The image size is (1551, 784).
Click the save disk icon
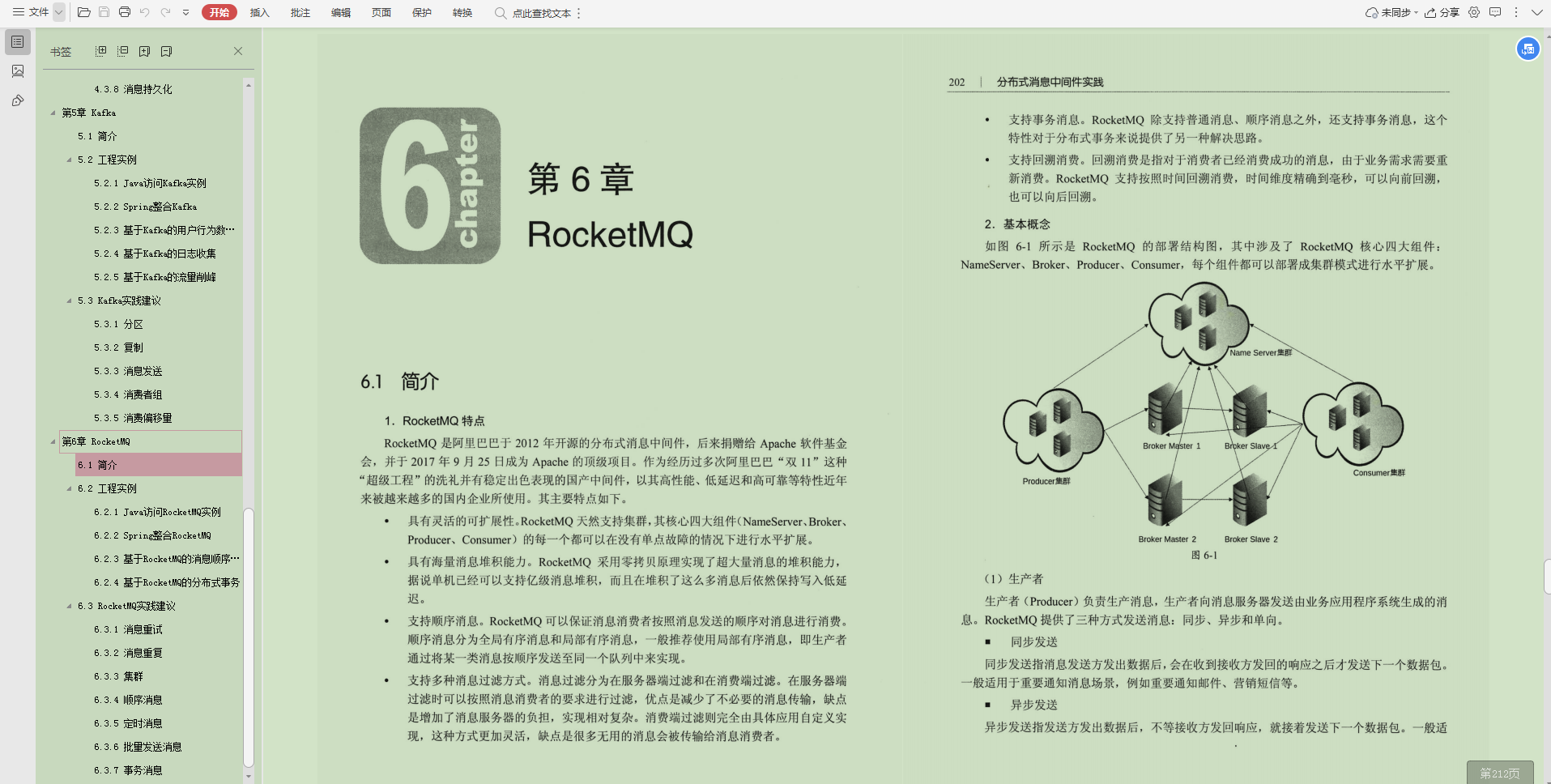point(104,12)
